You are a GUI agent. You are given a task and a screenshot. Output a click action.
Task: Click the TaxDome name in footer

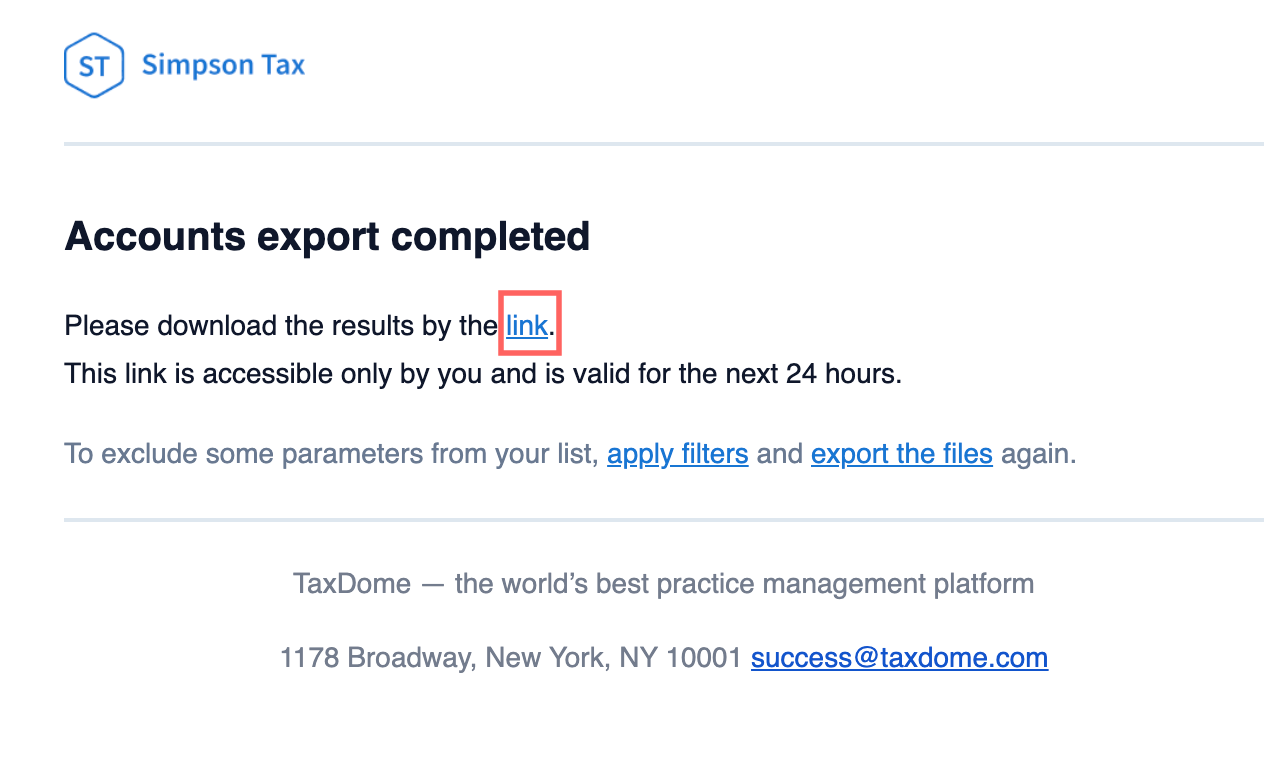click(351, 583)
